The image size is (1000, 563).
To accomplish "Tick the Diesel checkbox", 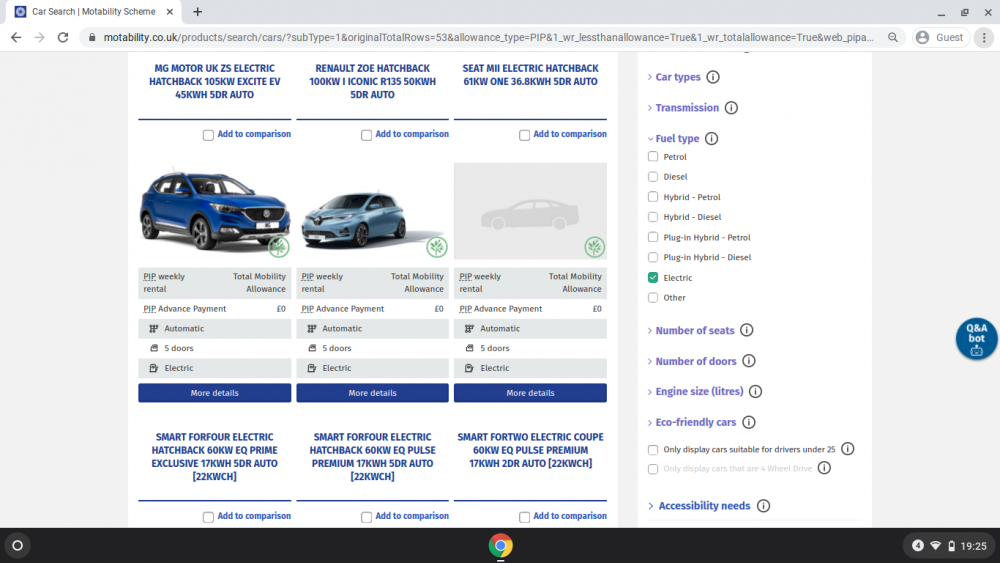I will (x=652, y=177).
